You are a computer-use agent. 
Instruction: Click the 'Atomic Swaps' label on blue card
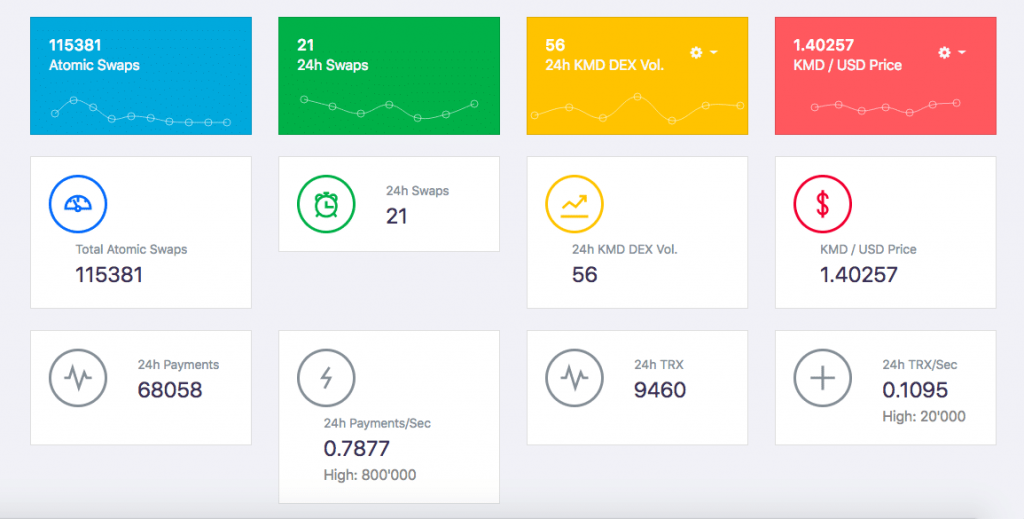94,65
